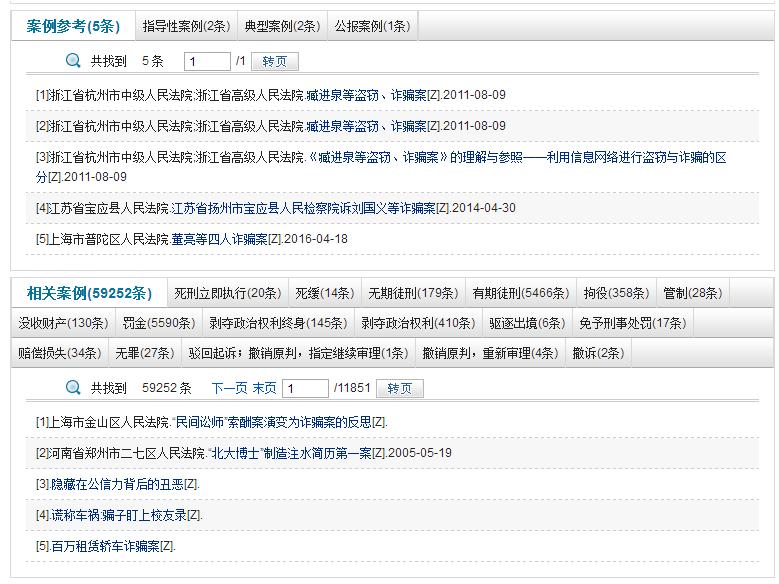Click the date 2014-04-30 in case [4]
The width and height of the screenshot is (779, 584).
click(484, 208)
